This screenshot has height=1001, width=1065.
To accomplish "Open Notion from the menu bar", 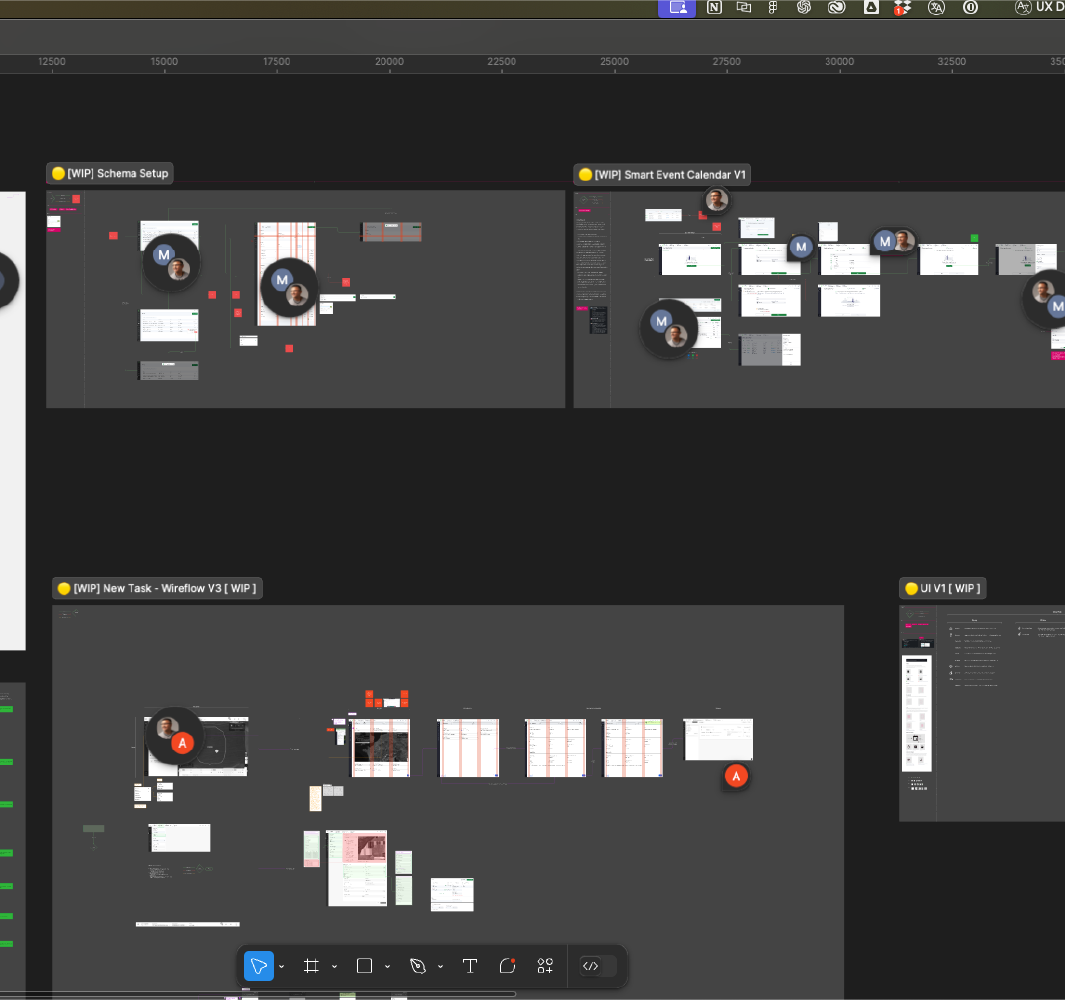I will point(714,7).
